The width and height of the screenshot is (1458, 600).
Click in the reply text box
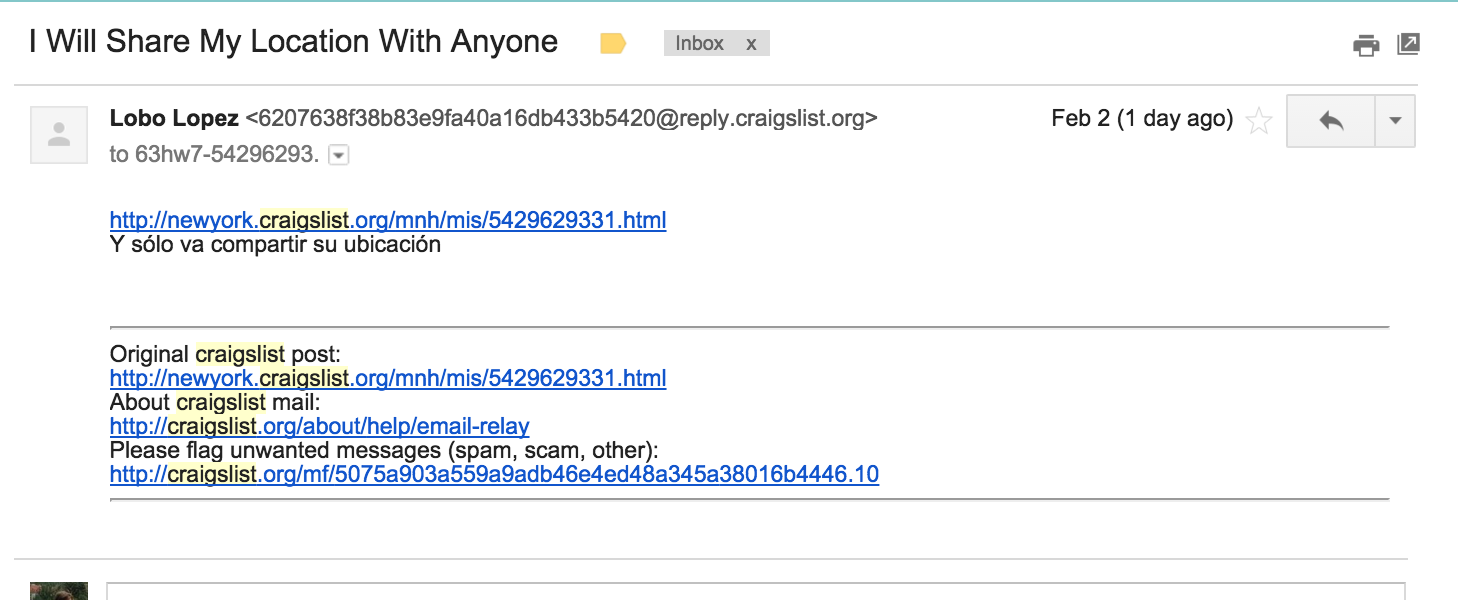(756, 591)
